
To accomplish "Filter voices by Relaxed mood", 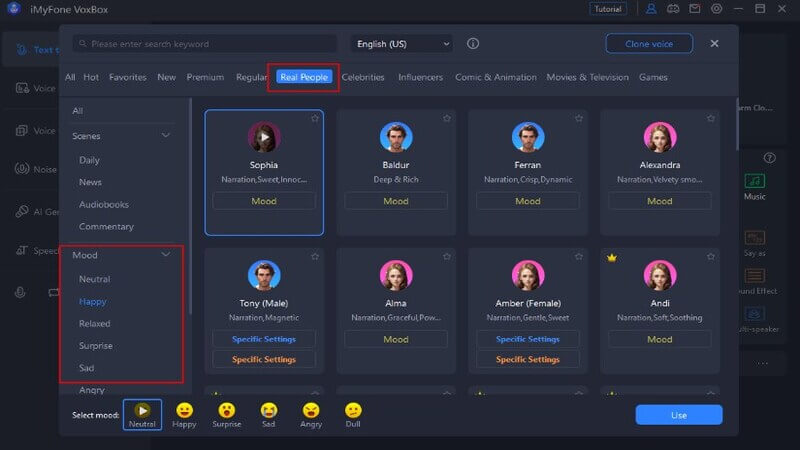I will (x=94, y=323).
